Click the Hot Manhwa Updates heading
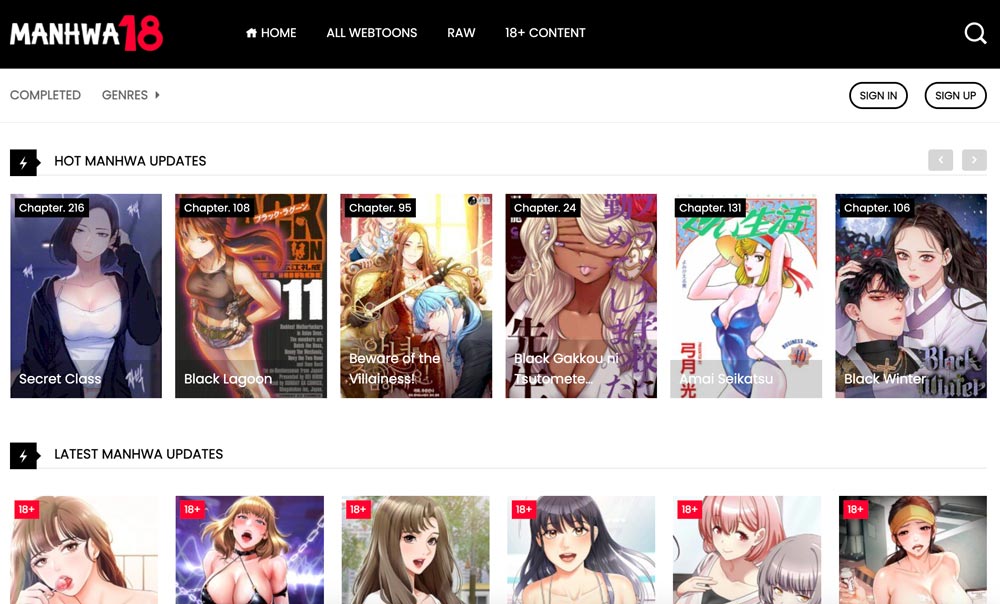Screen dimensions: 1000x604 point(130,161)
